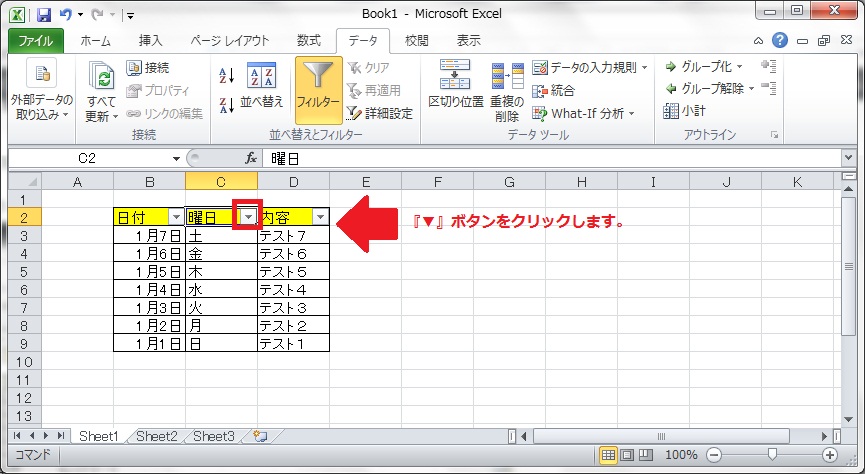Switch to Page Break Preview
This screenshot has width=865, height=474.
coord(645,455)
